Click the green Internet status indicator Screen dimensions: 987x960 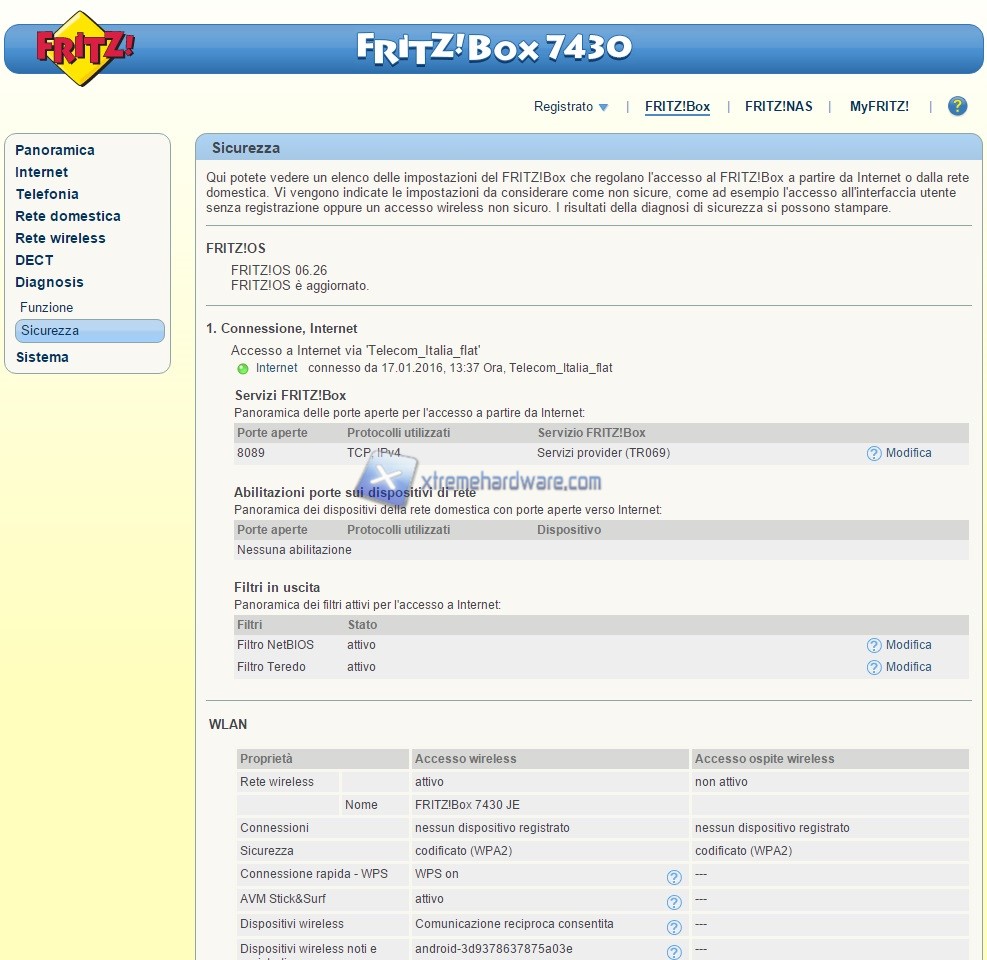[243, 369]
